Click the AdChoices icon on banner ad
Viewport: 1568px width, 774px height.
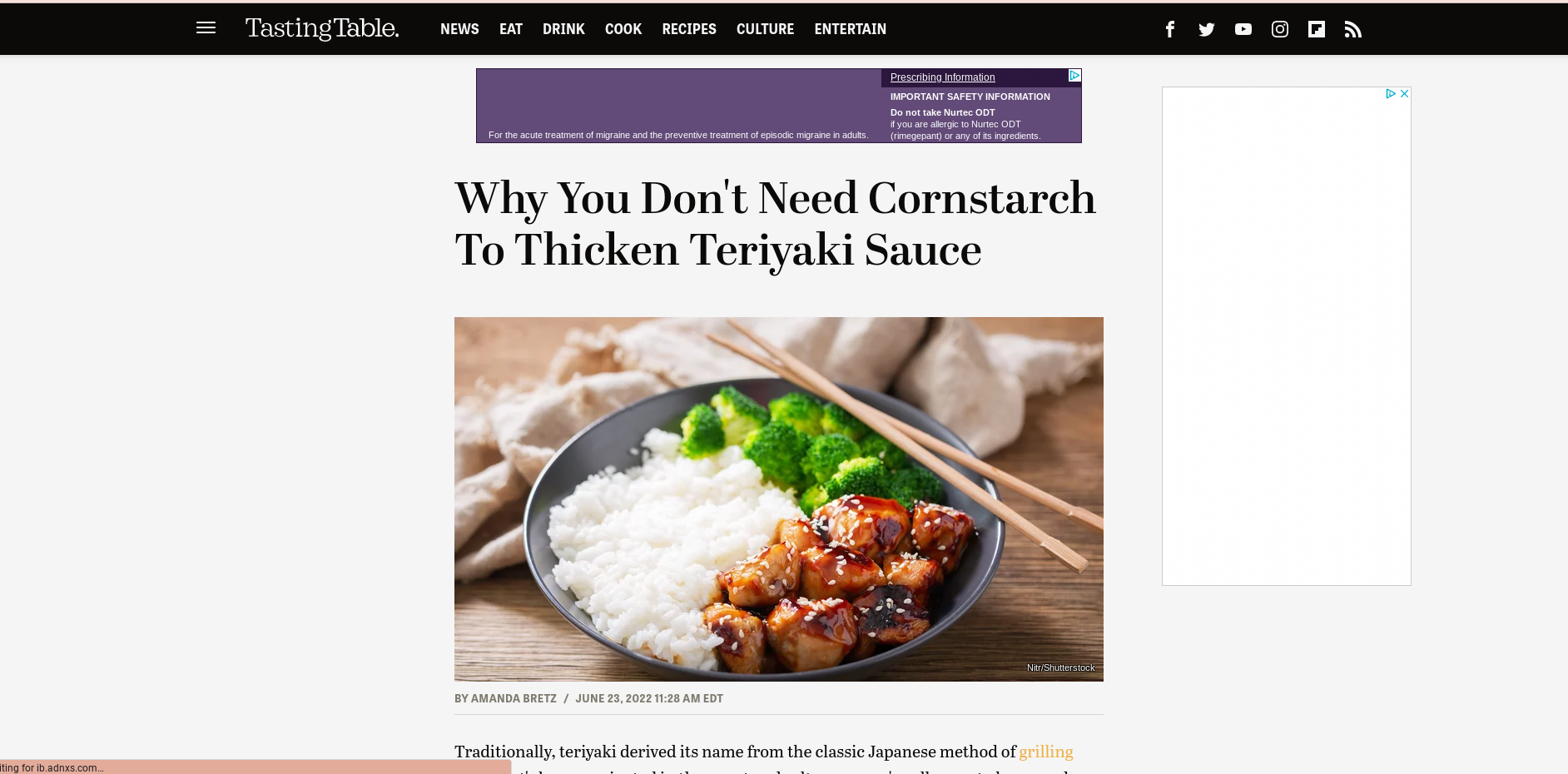pos(1074,76)
